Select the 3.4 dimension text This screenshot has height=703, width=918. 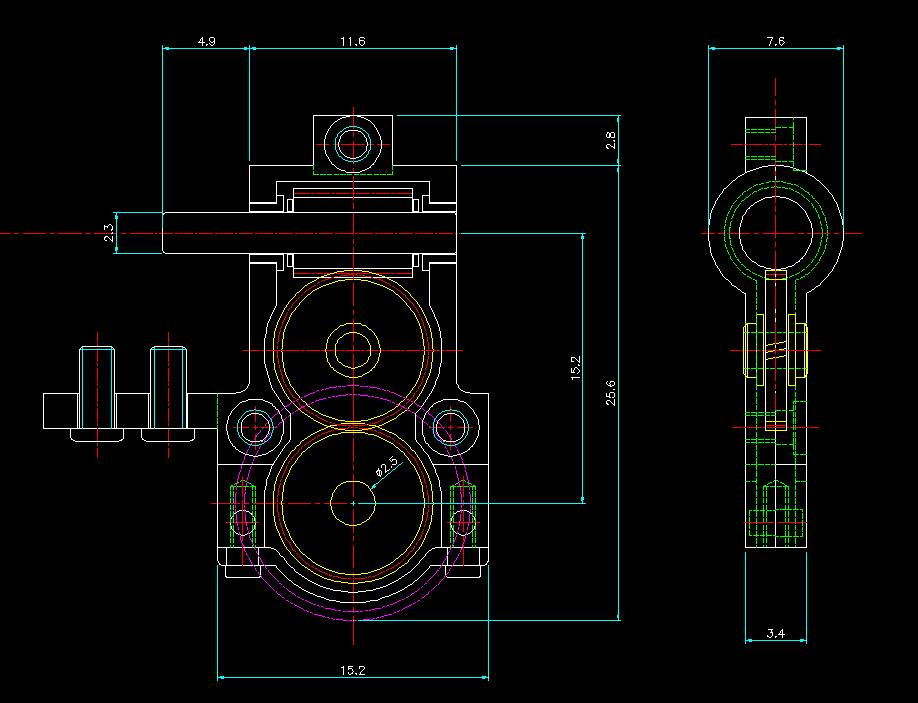[x=775, y=633]
